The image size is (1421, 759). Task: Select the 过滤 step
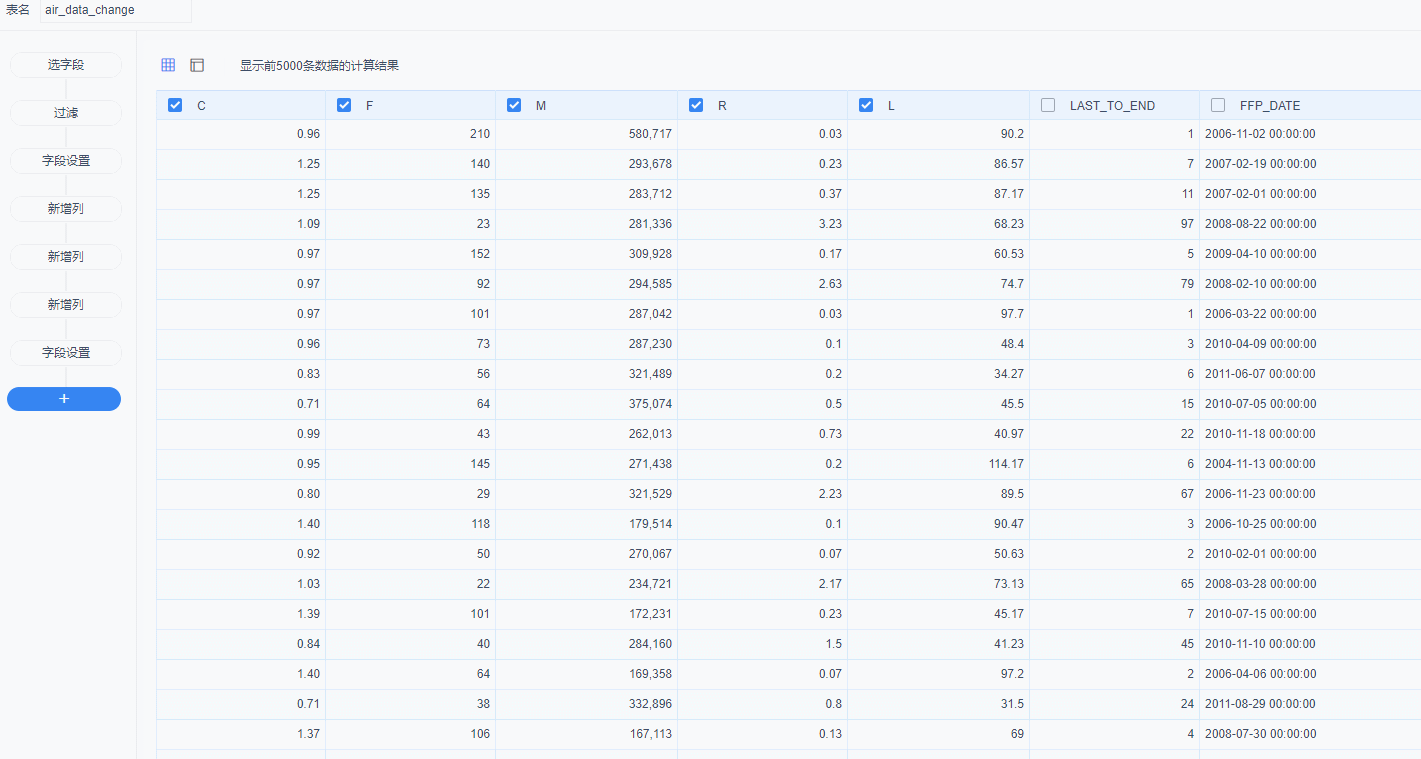(x=66, y=113)
